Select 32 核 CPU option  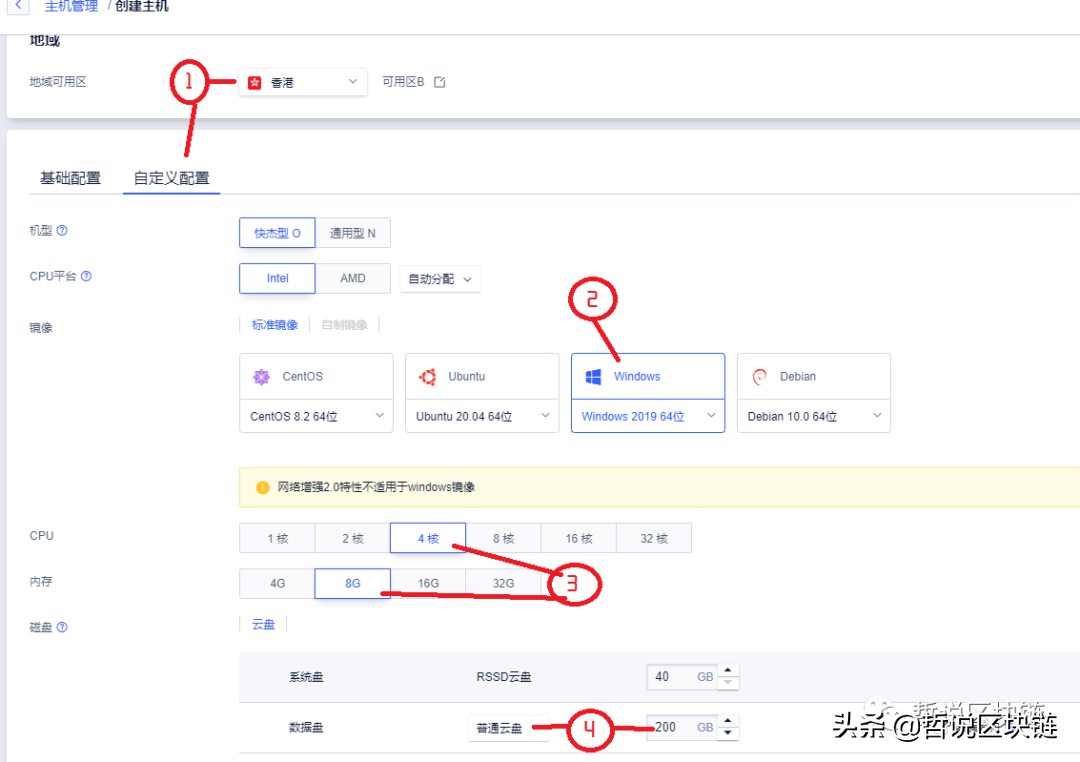654,538
